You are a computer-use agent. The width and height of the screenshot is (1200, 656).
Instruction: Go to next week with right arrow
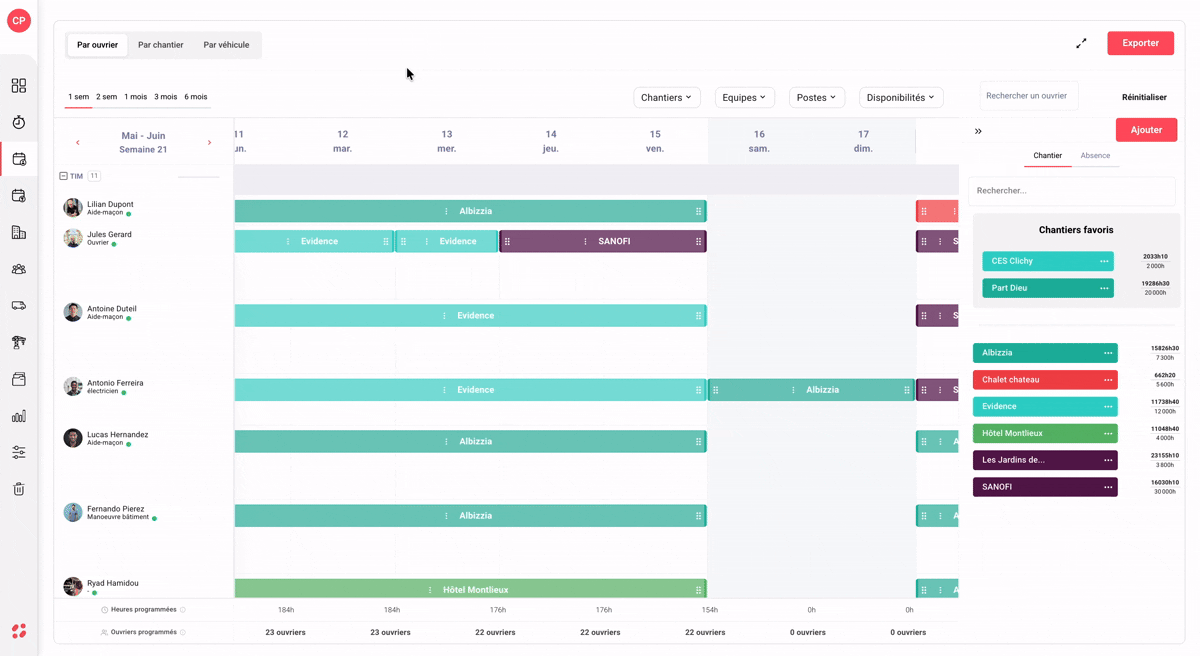click(209, 143)
